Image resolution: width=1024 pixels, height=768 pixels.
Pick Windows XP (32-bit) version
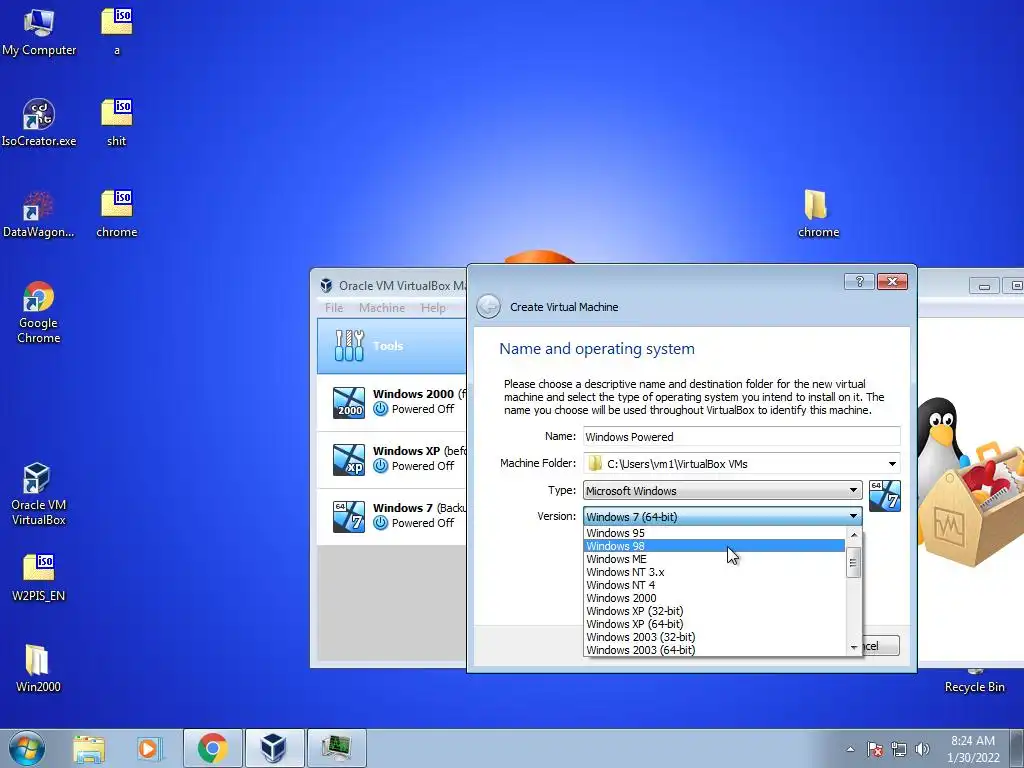714,611
